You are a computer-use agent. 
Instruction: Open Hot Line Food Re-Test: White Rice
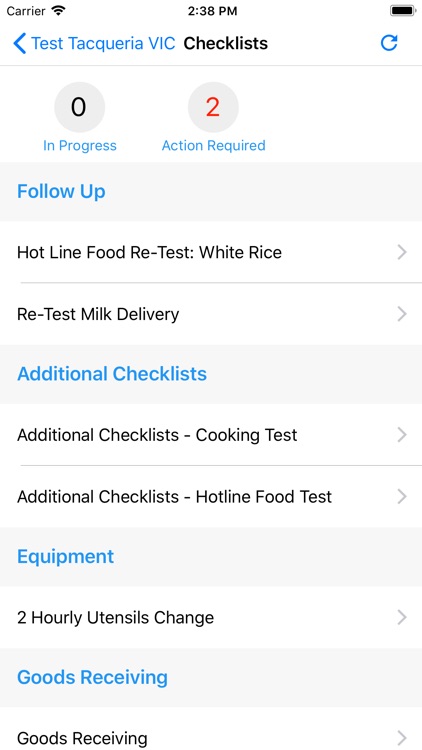click(211, 252)
